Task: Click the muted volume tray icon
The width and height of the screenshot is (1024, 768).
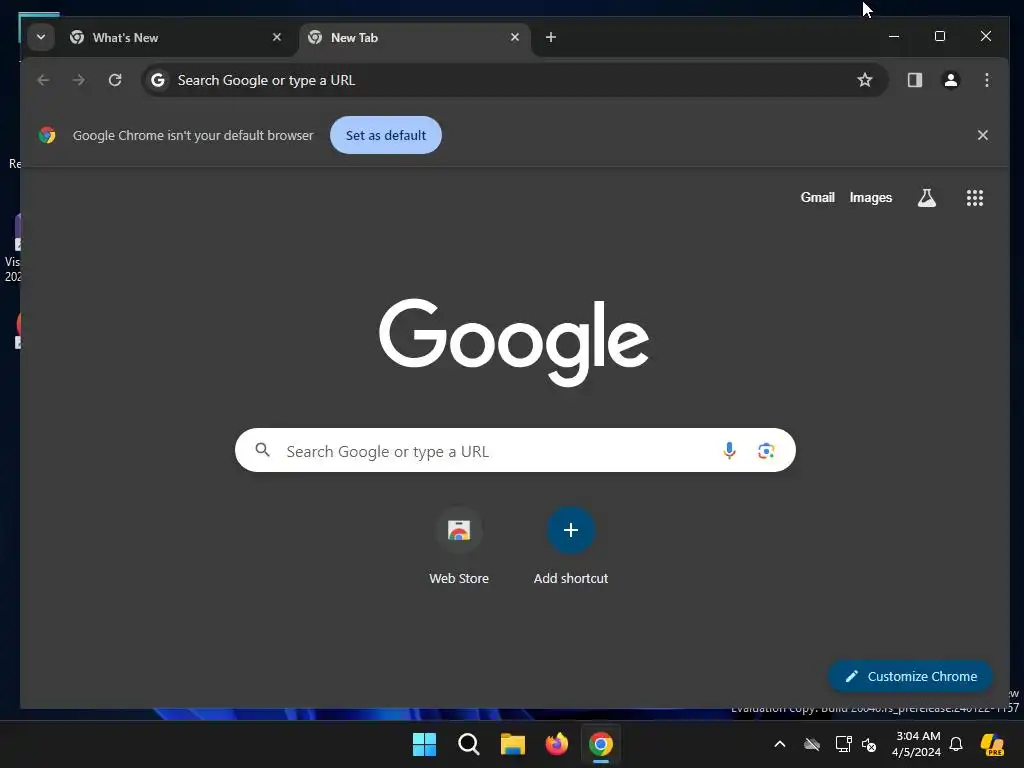Action: click(x=869, y=744)
